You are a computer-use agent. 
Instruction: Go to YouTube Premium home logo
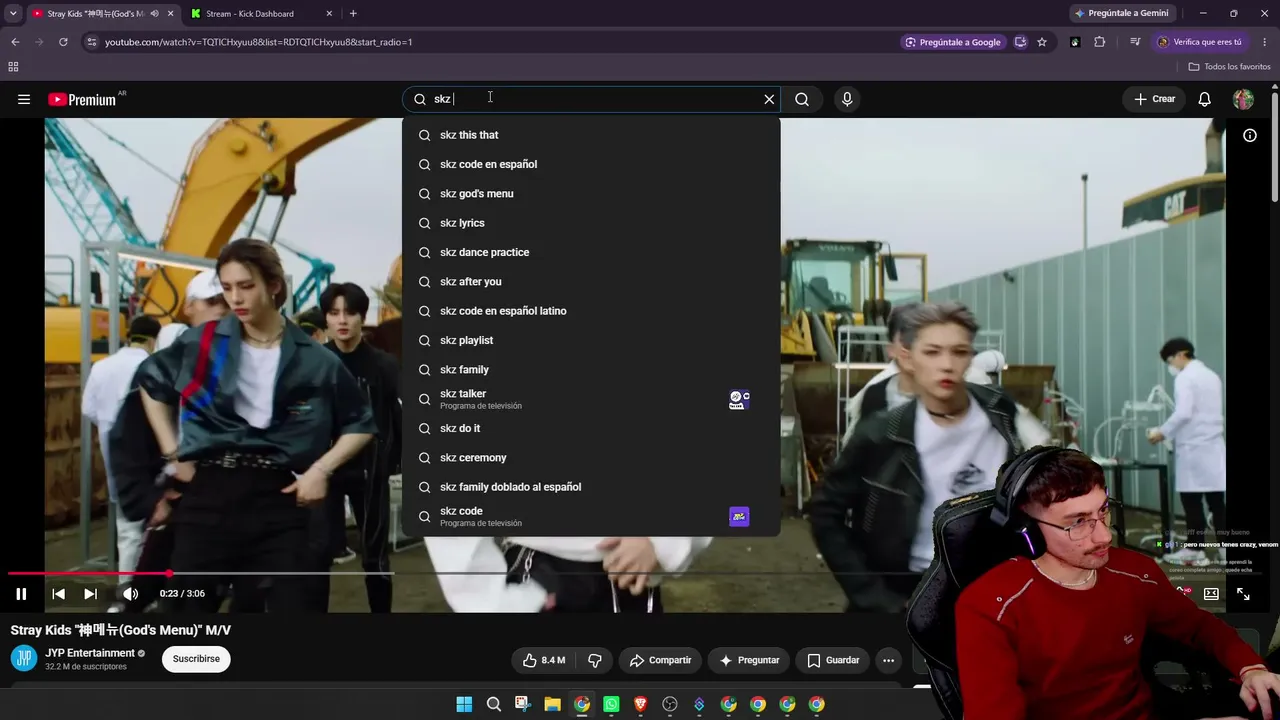(82, 99)
